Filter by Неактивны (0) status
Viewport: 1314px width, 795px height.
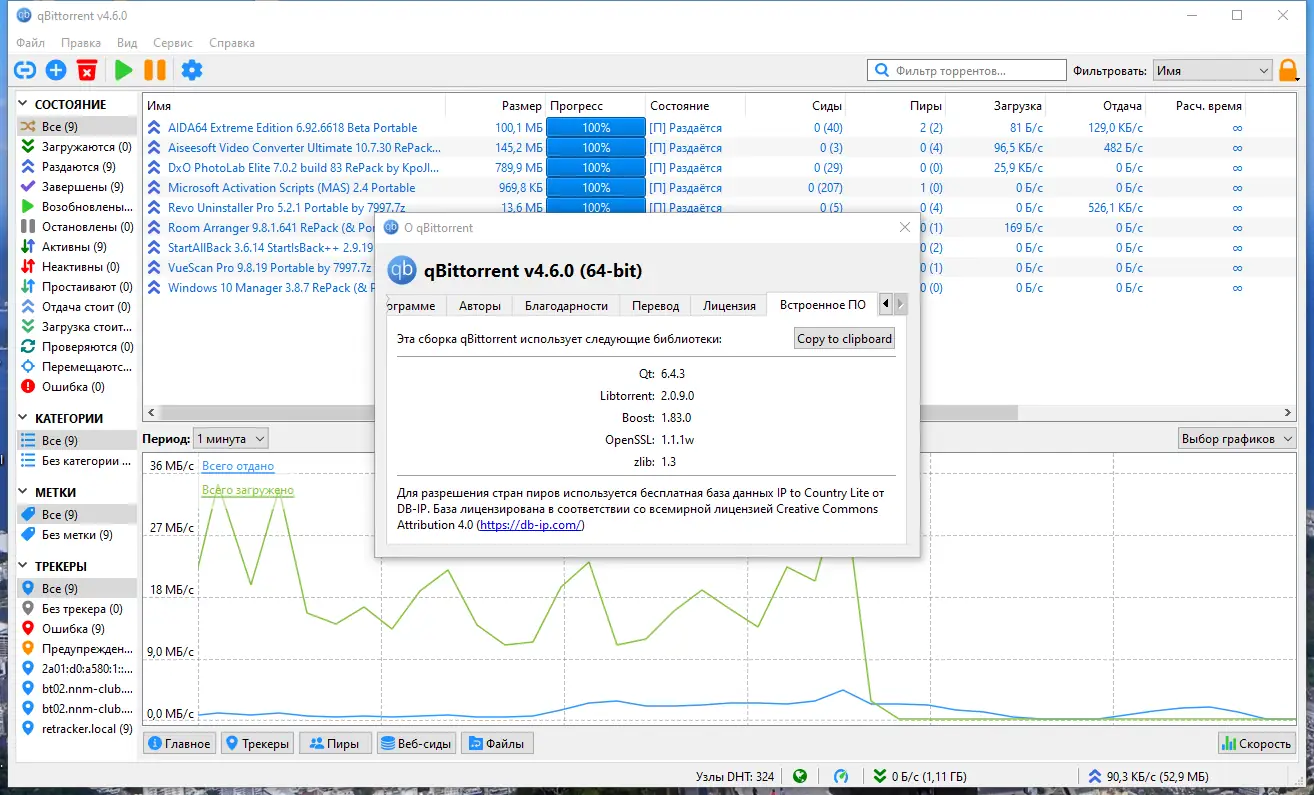click(x=77, y=267)
